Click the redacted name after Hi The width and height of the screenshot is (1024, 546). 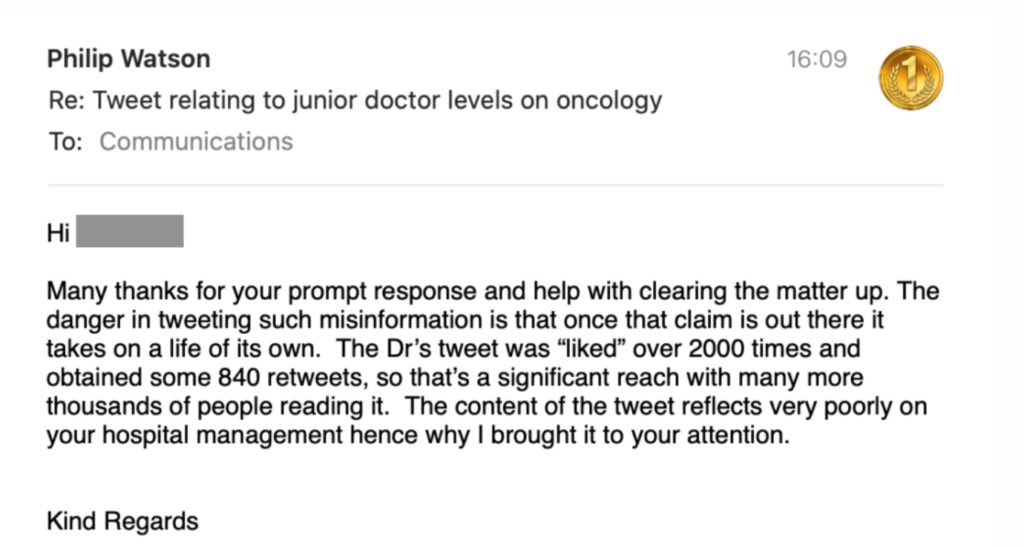[x=130, y=231]
